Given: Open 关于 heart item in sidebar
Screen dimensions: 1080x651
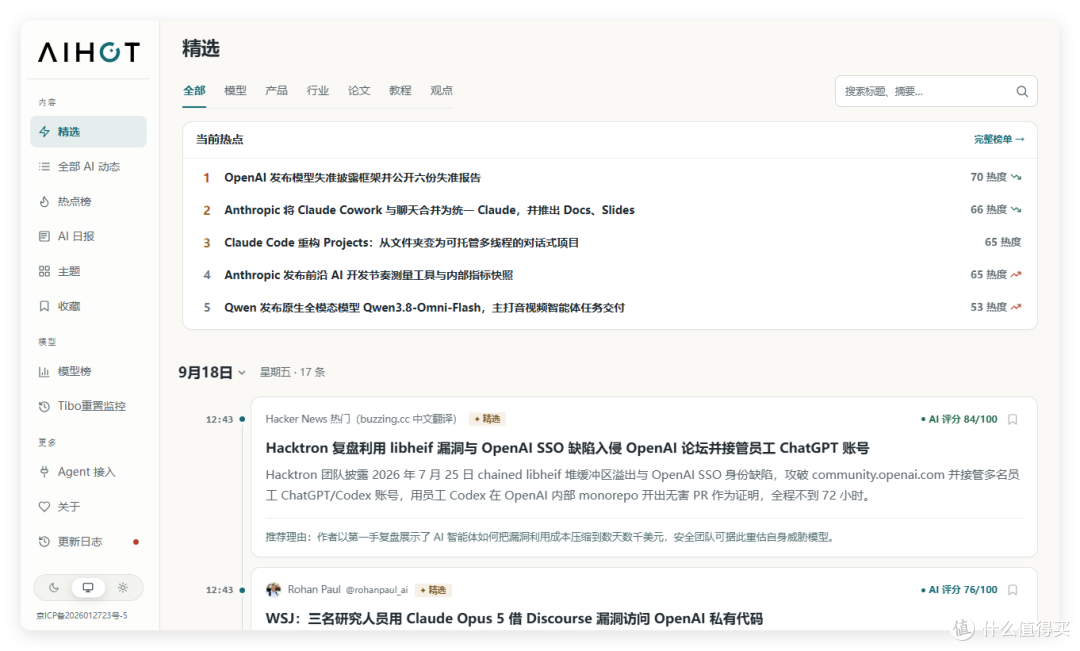Looking at the screenshot, I should click(88, 507).
